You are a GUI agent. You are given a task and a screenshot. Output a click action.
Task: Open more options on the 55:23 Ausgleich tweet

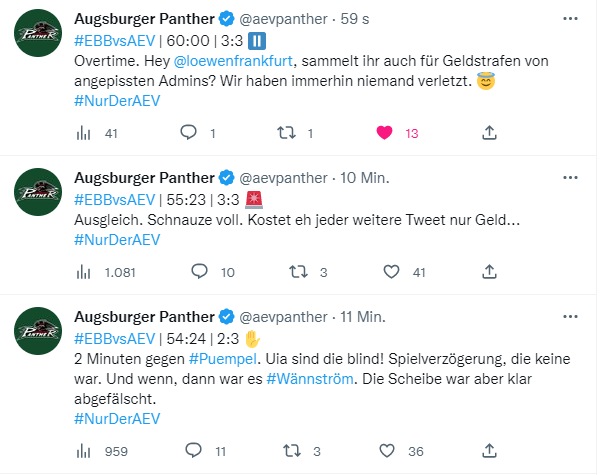[x=570, y=178]
